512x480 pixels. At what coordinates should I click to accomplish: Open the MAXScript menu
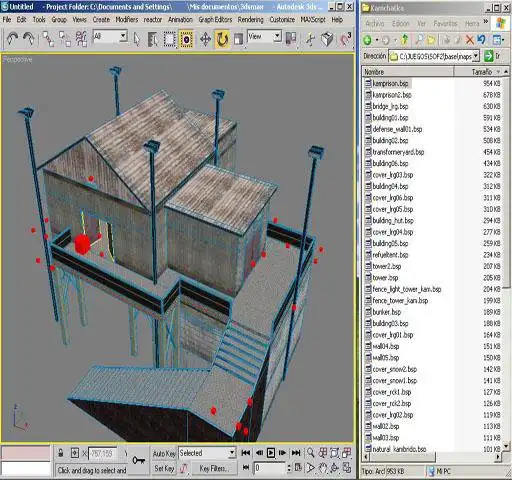click(x=313, y=20)
